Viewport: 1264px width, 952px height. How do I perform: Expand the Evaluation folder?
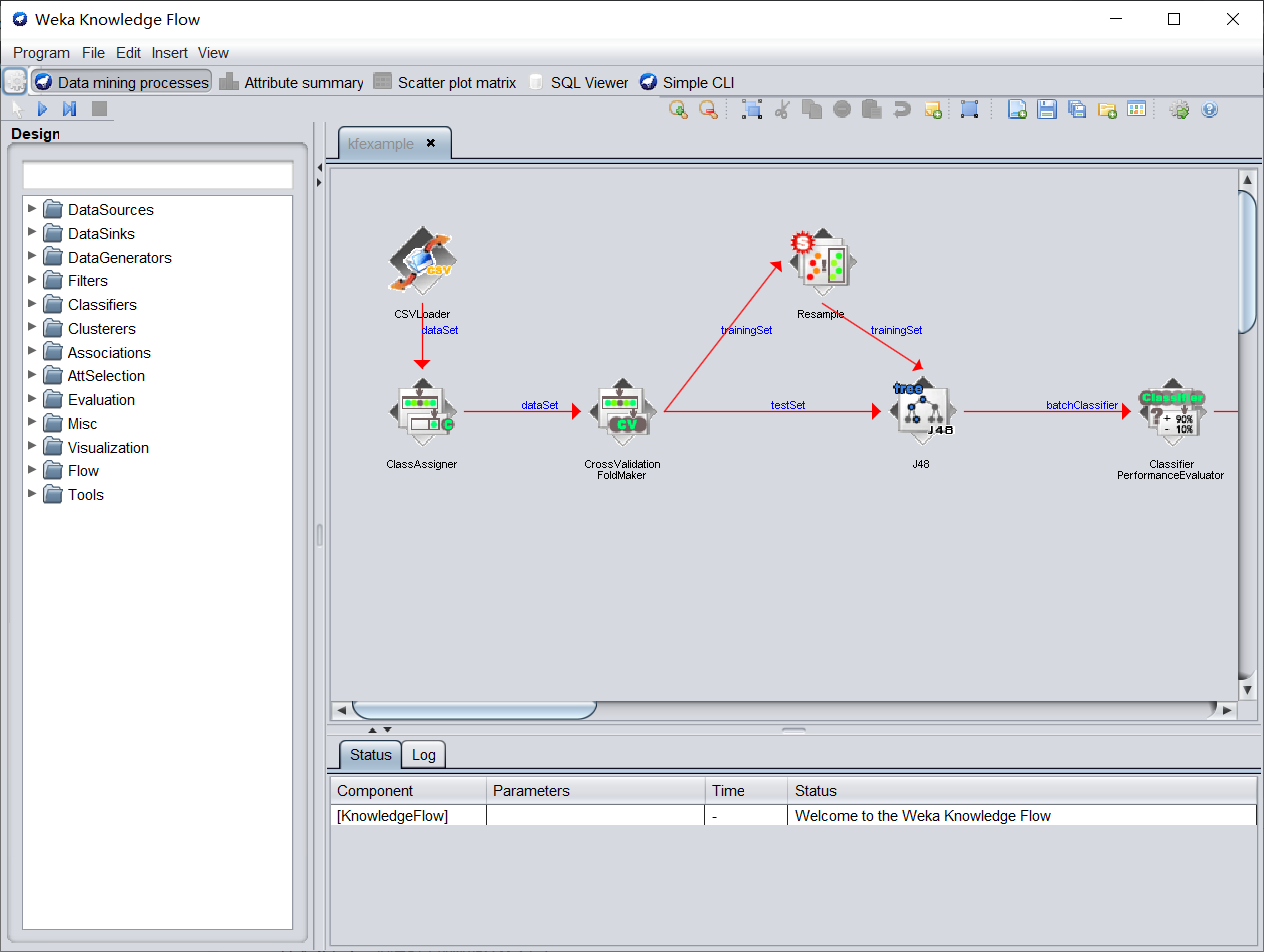(x=31, y=399)
